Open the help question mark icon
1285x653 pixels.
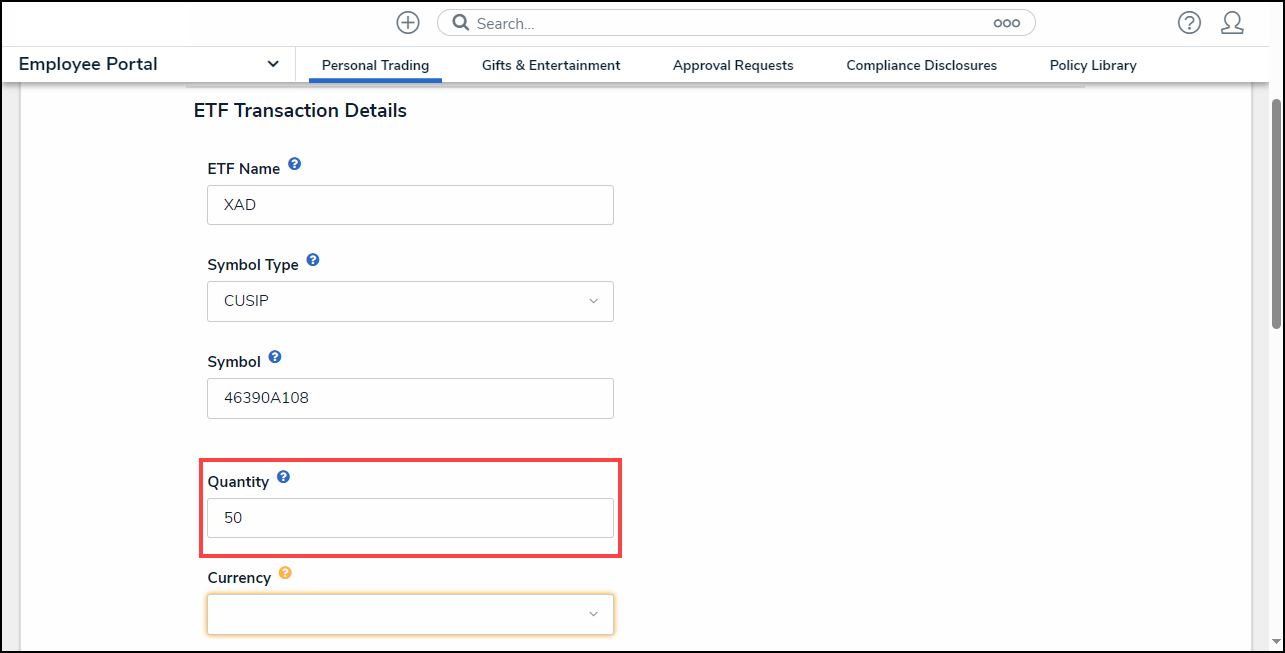[x=1189, y=23]
